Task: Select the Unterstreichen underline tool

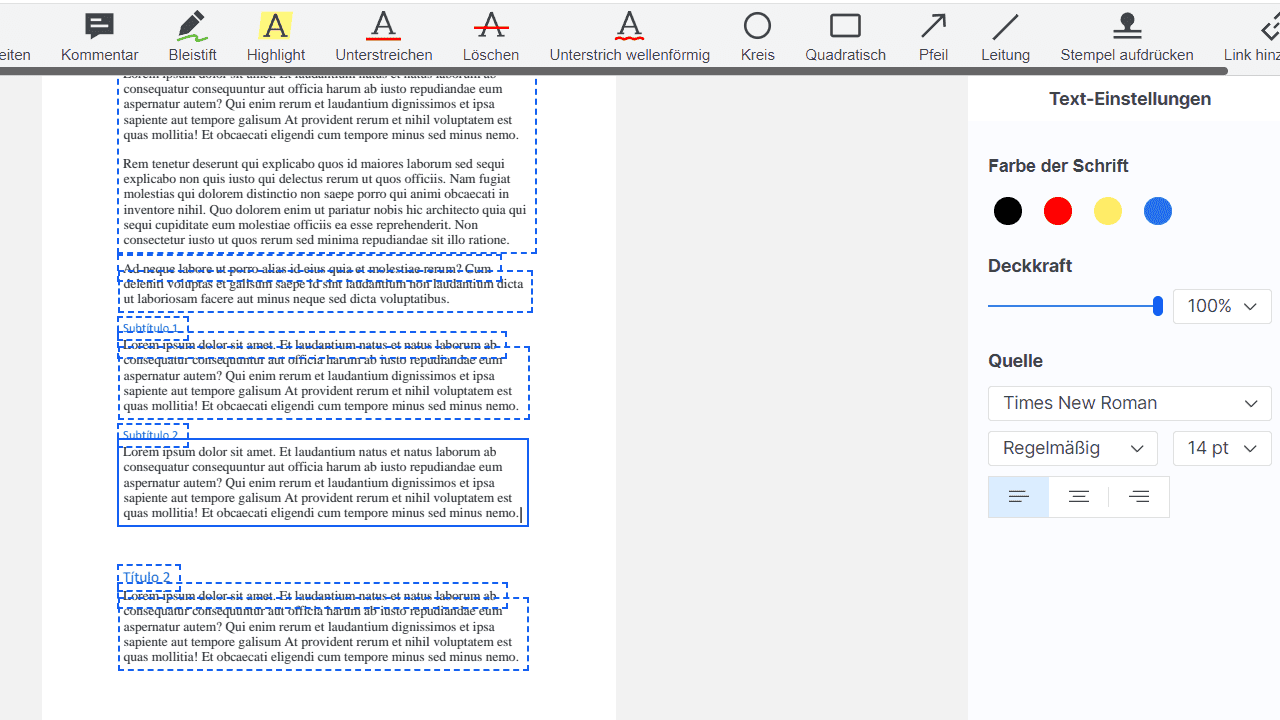Action: (x=383, y=37)
